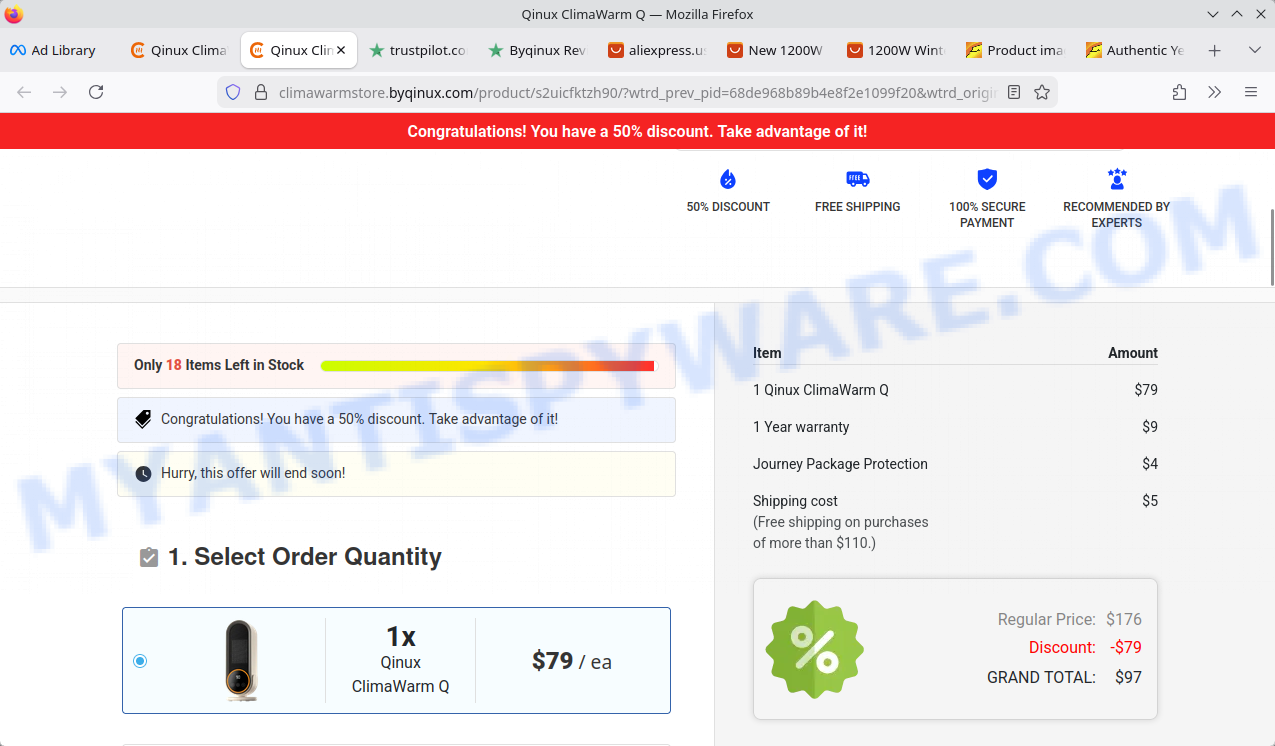Open the extensions puzzle icon
The height and width of the screenshot is (746, 1275).
pos(1179,92)
